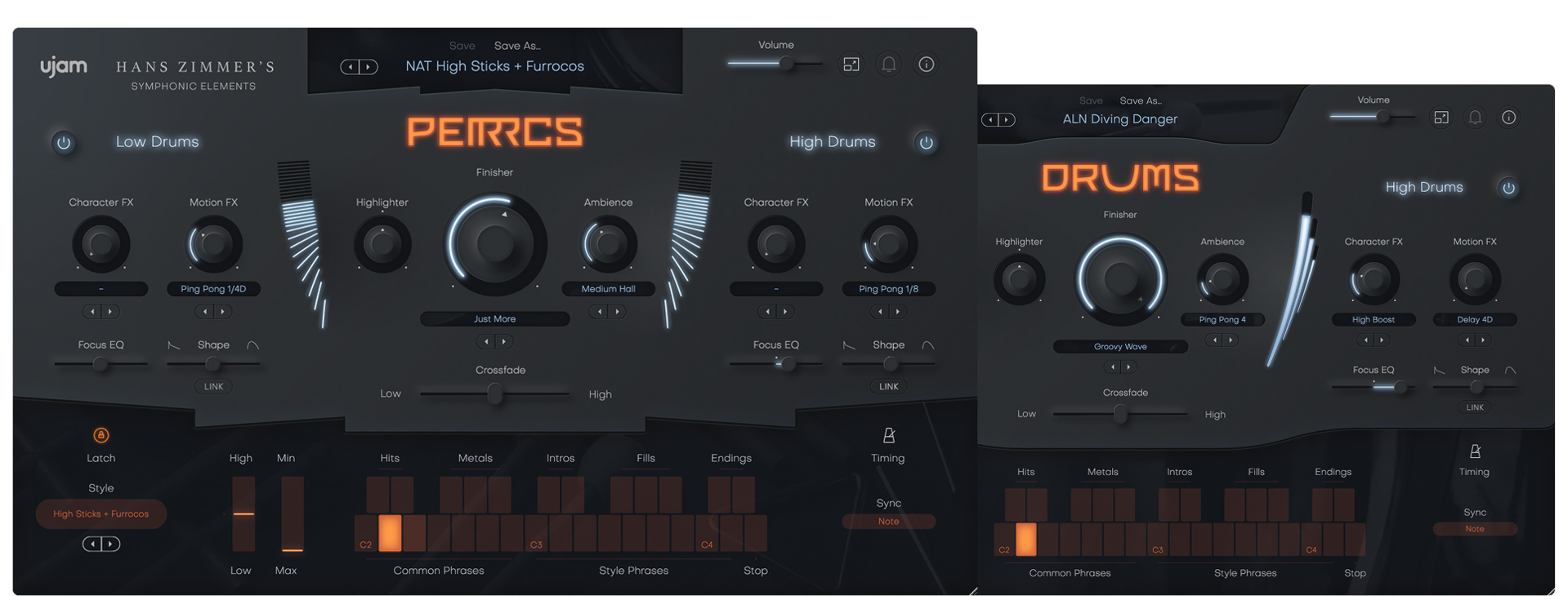Step presets with PERCS preset arrows
The width and height of the screenshot is (1568, 596).
pos(359,67)
